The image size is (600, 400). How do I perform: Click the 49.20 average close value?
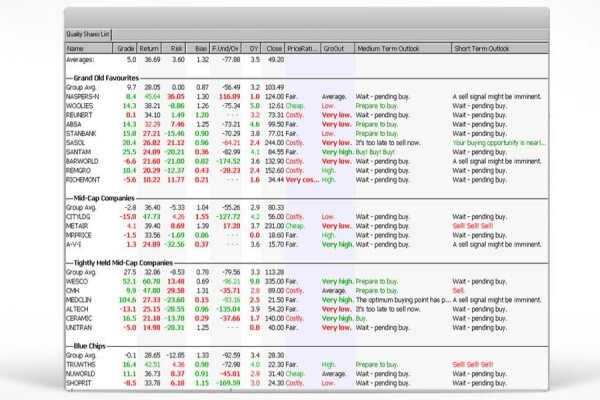276,60
